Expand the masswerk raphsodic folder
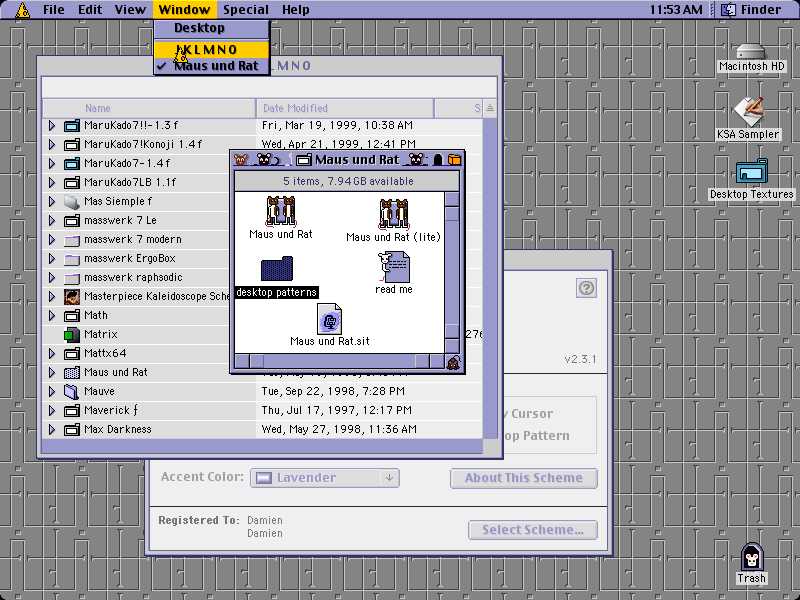The image size is (800, 600). (x=52, y=278)
